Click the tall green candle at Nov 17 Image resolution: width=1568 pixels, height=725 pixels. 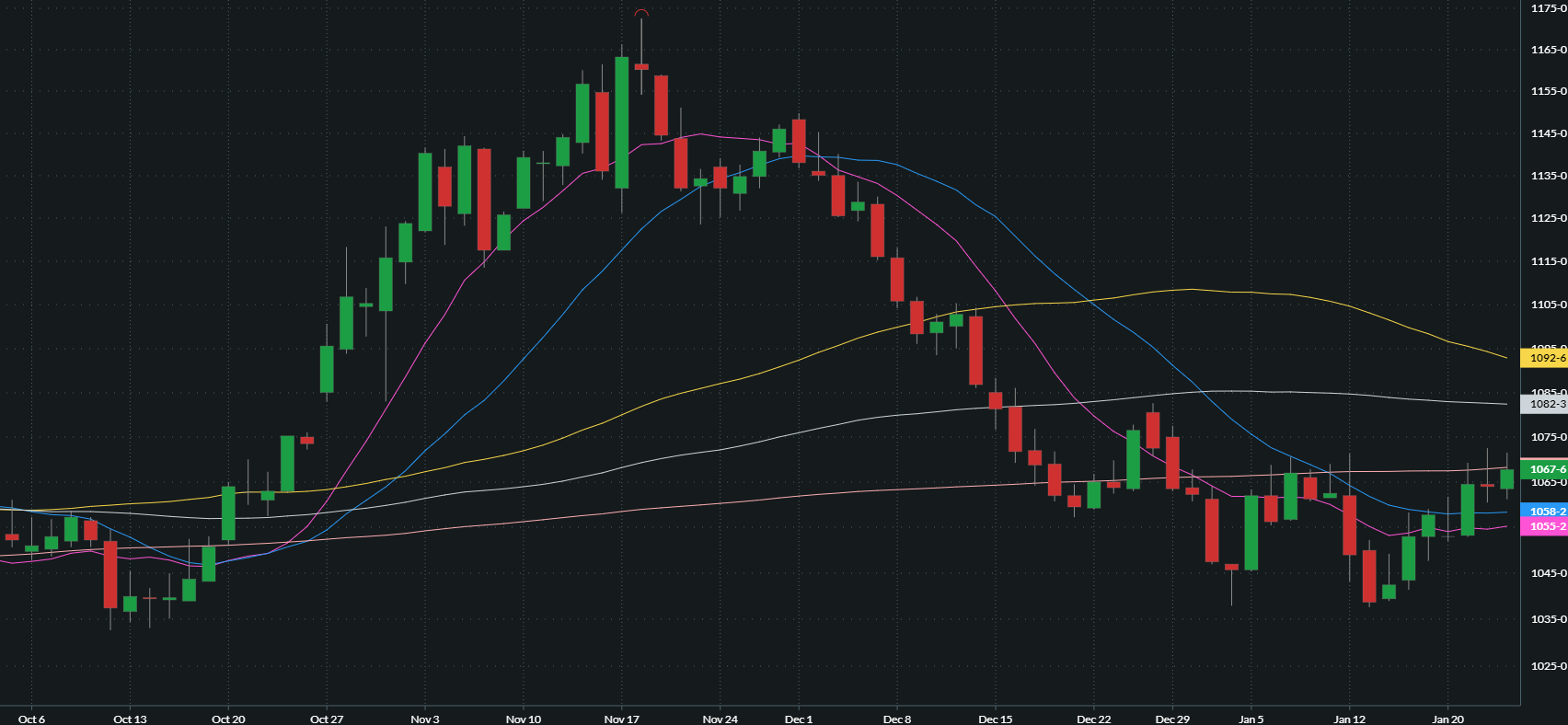622,122
